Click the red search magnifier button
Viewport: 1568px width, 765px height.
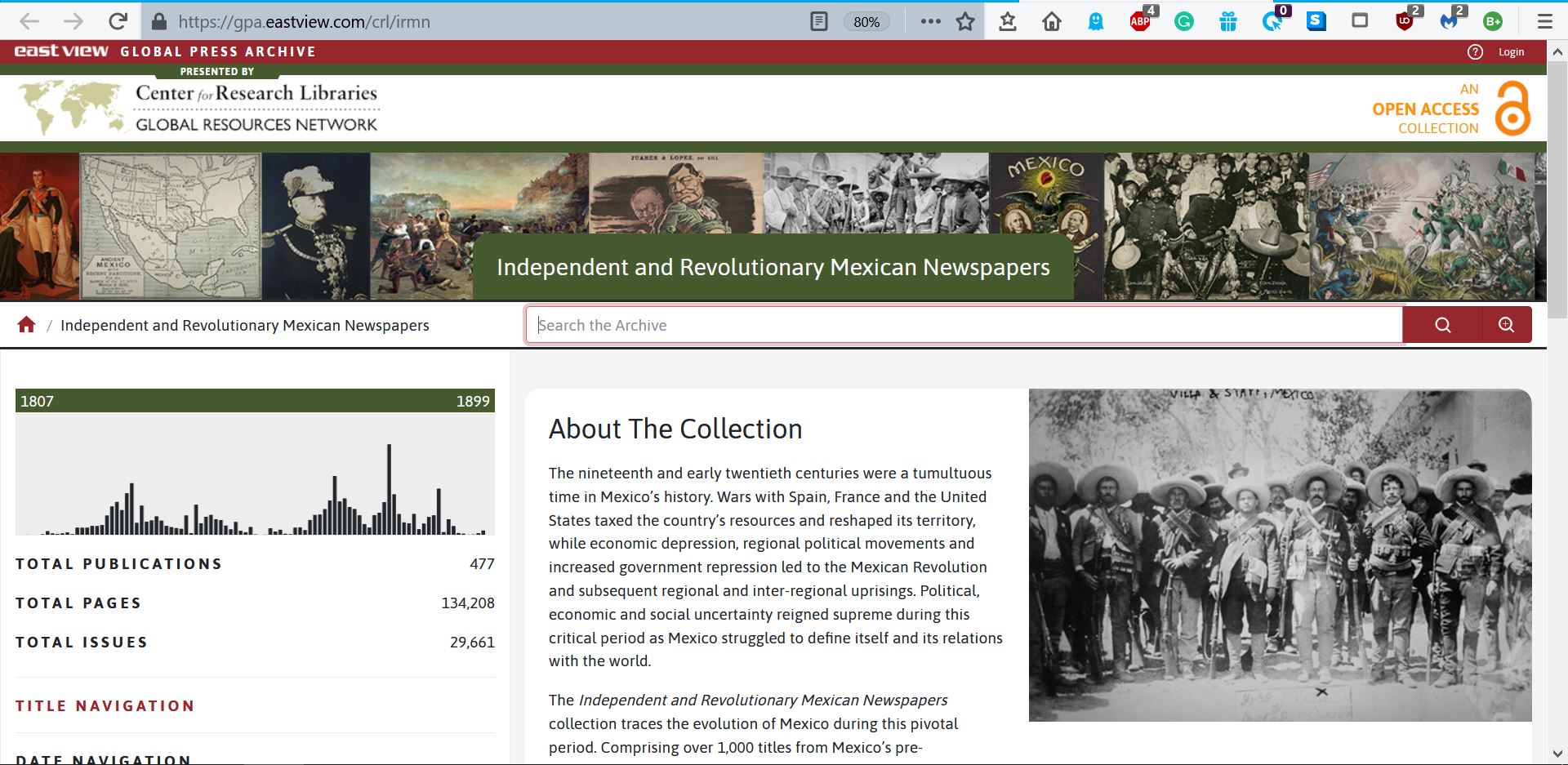pos(1442,325)
